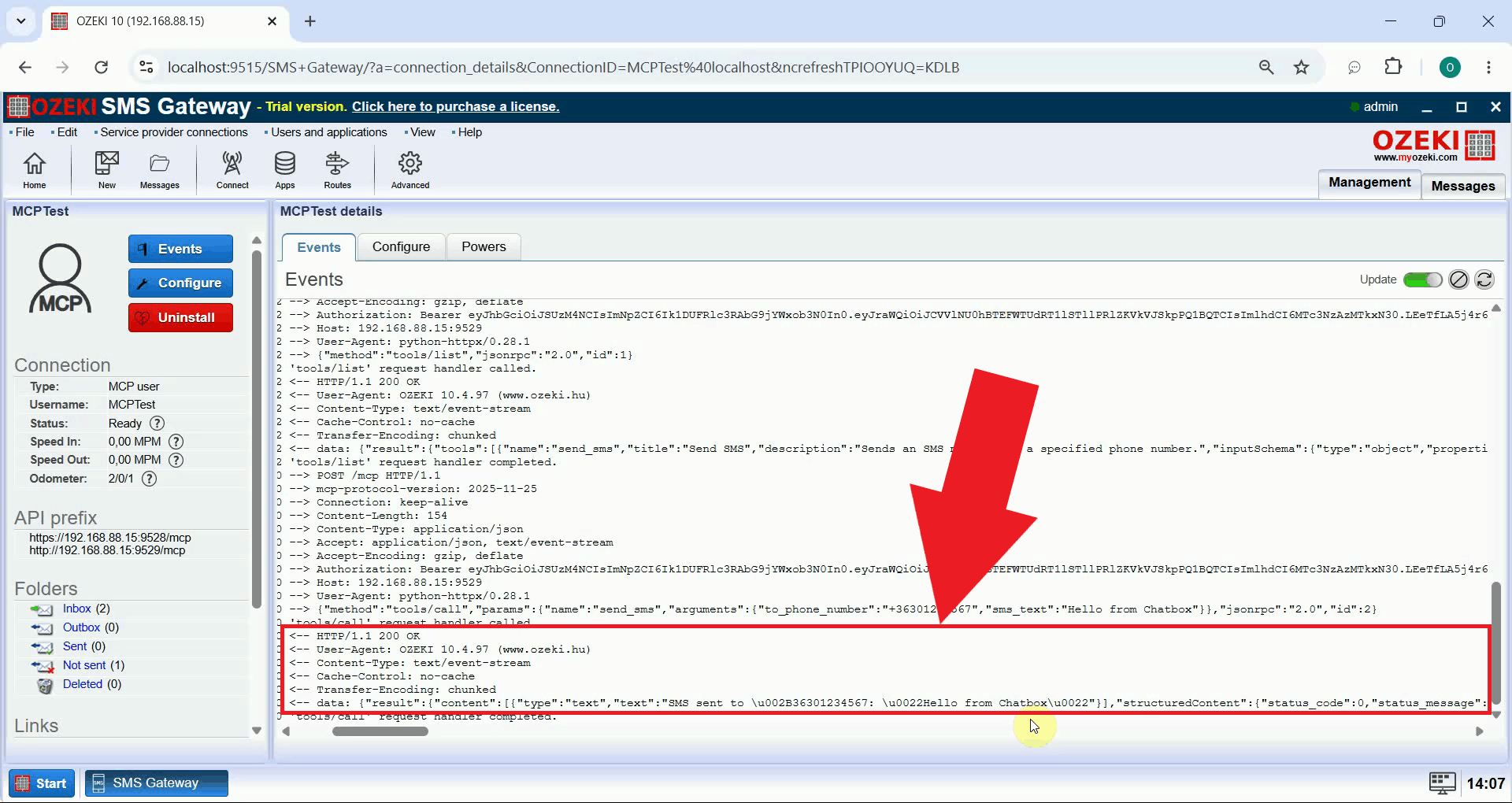The height and width of the screenshot is (803, 1512).
Task: Open the Help menu
Action: [x=469, y=132]
